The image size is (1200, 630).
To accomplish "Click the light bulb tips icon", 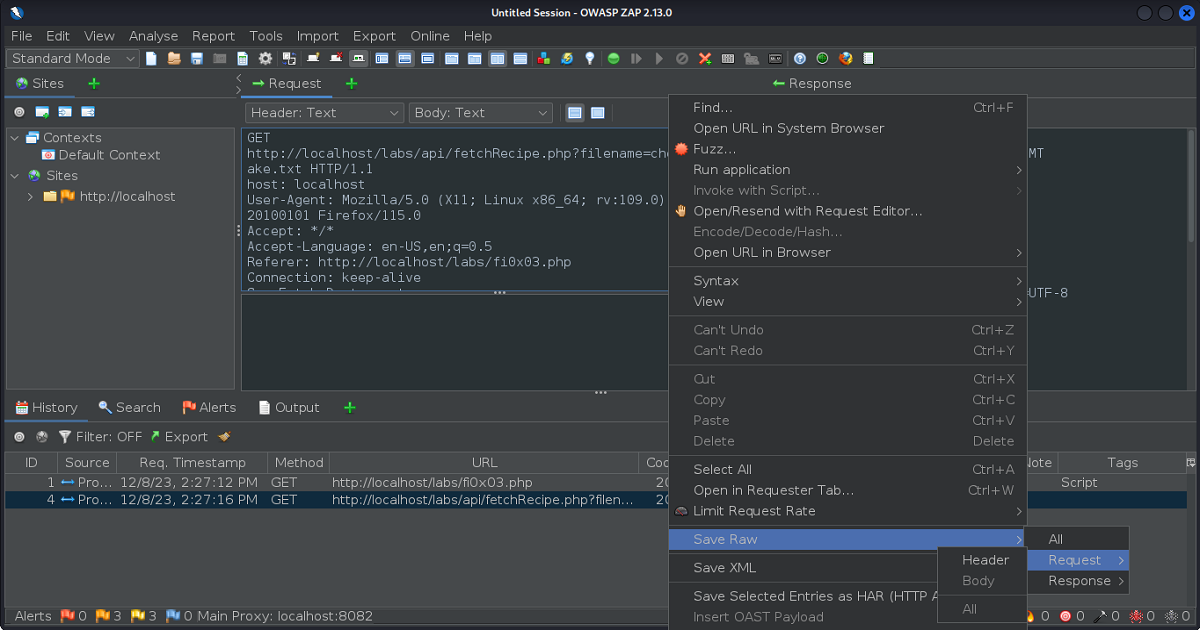I will coord(590,59).
